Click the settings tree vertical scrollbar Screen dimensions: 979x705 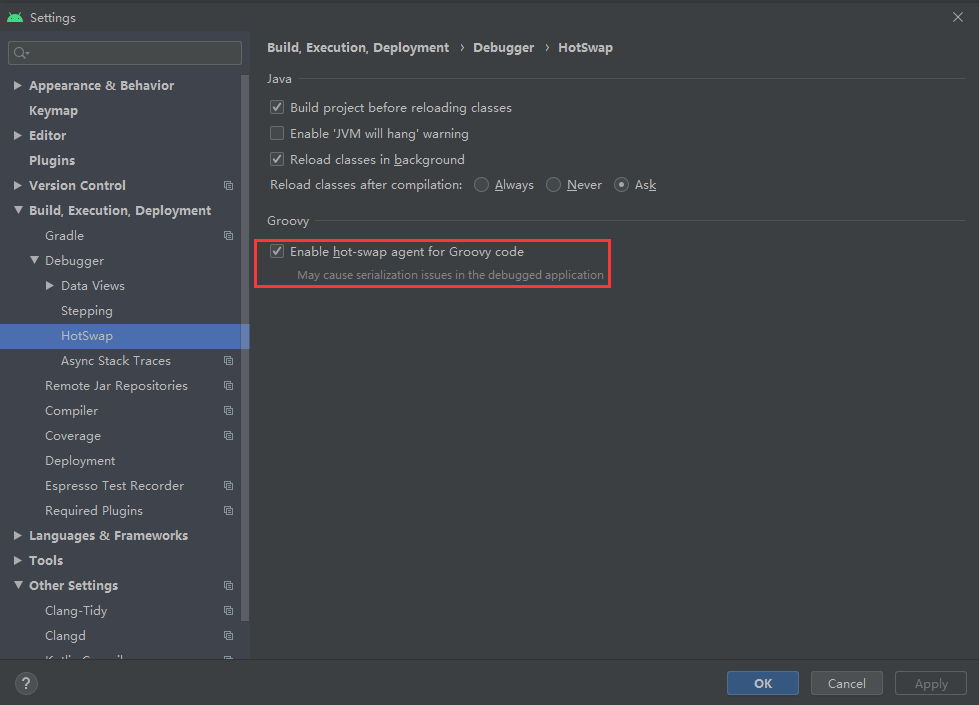245,347
